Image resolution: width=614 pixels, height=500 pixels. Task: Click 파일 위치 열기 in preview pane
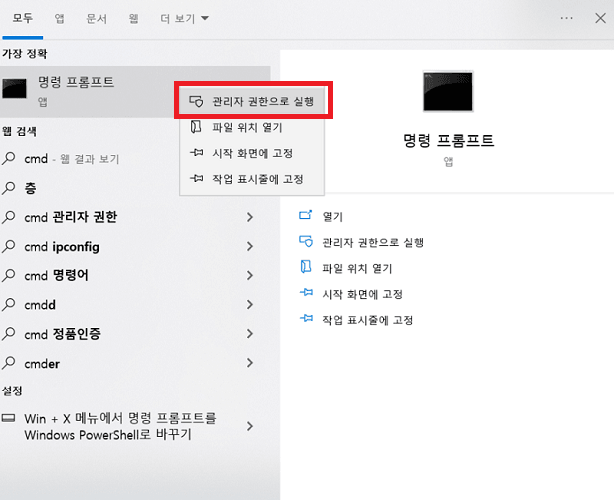pyautogui.click(x=357, y=268)
